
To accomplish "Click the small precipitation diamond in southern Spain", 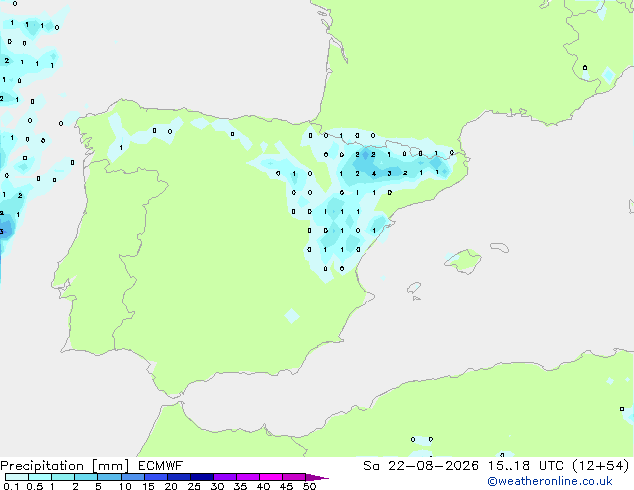I will pyautogui.click(x=292, y=316).
